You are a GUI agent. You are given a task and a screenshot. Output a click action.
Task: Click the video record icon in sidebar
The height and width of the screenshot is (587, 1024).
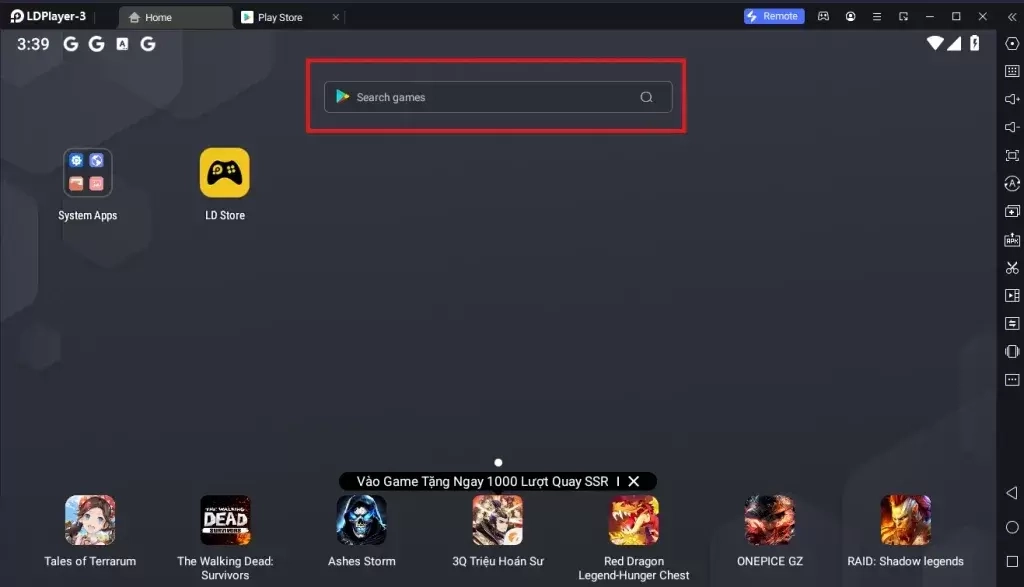pyautogui.click(x=1012, y=295)
